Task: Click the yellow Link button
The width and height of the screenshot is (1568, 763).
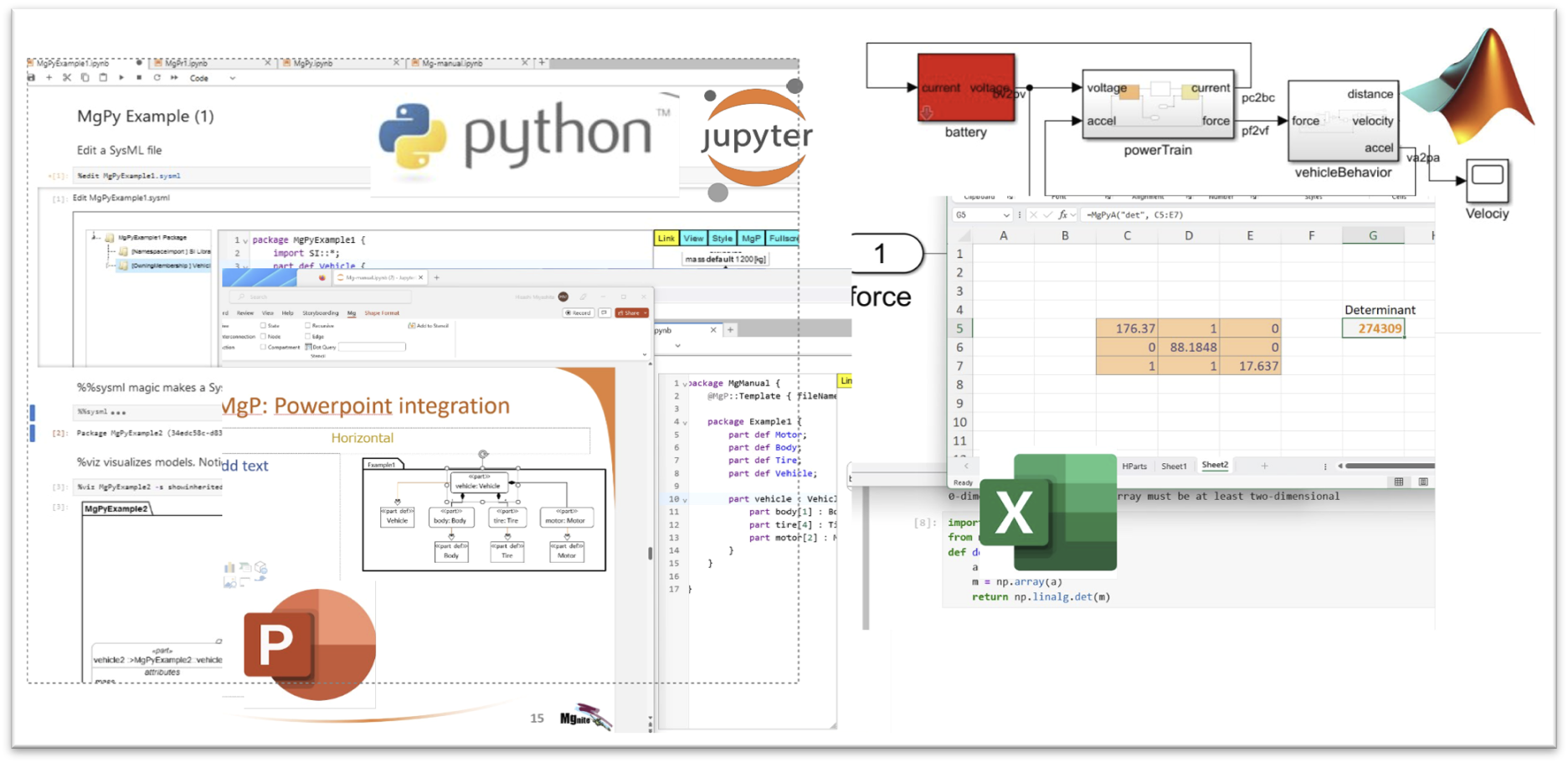Action: pos(666,239)
